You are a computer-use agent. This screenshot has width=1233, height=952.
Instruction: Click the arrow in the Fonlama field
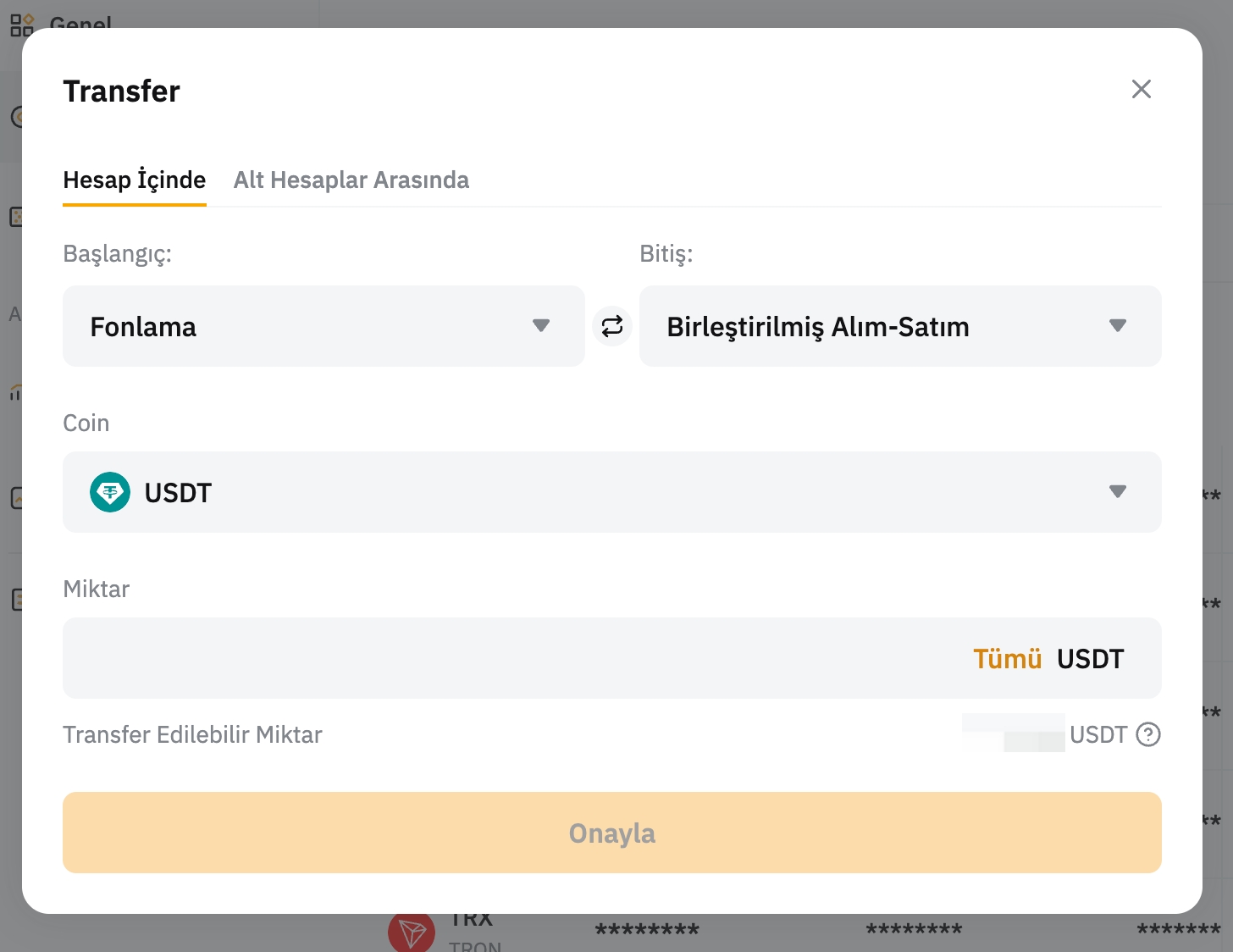pos(541,326)
